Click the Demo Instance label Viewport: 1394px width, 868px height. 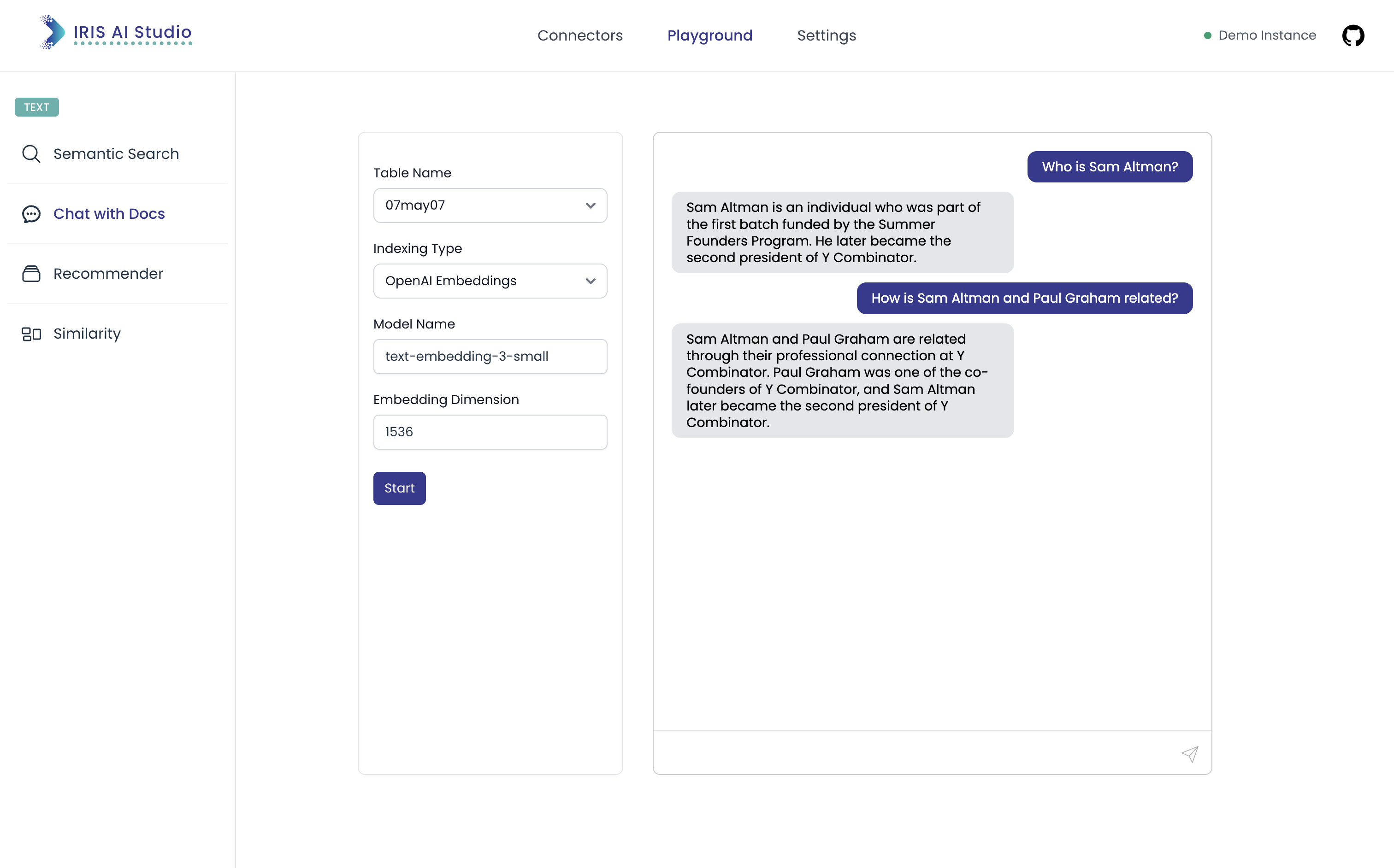click(x=1266, y=35)
